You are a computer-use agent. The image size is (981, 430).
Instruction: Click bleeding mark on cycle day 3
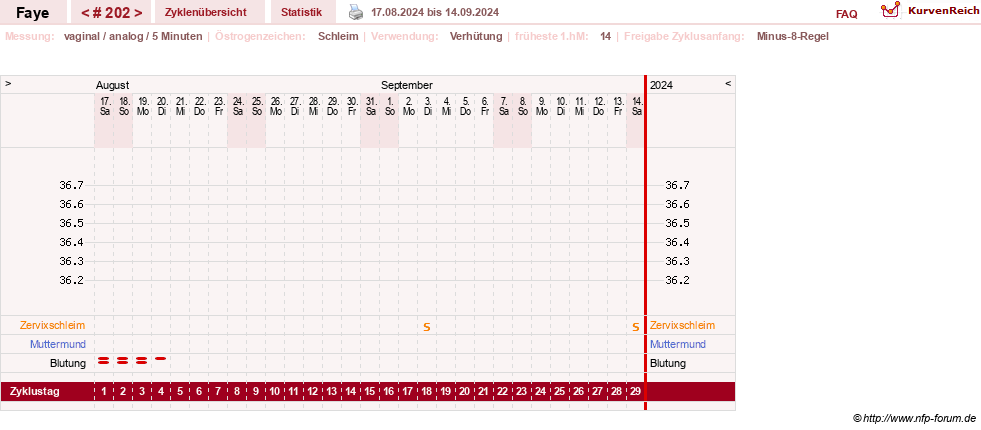tap(141, 360)
